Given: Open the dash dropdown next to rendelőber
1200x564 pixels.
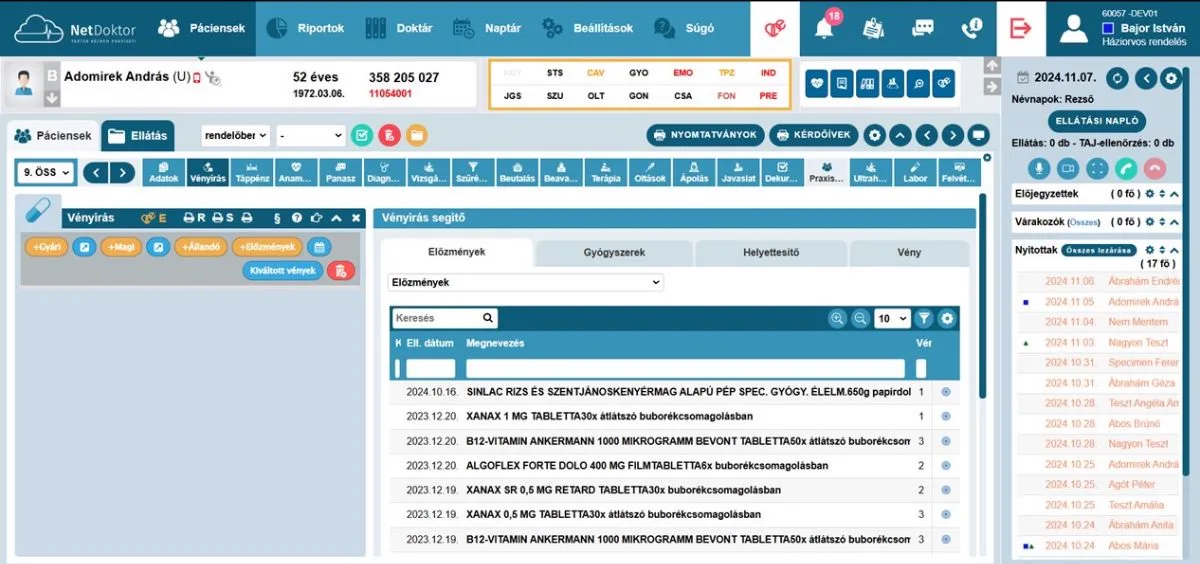Looking at the screenshot, I should point(311,135).
